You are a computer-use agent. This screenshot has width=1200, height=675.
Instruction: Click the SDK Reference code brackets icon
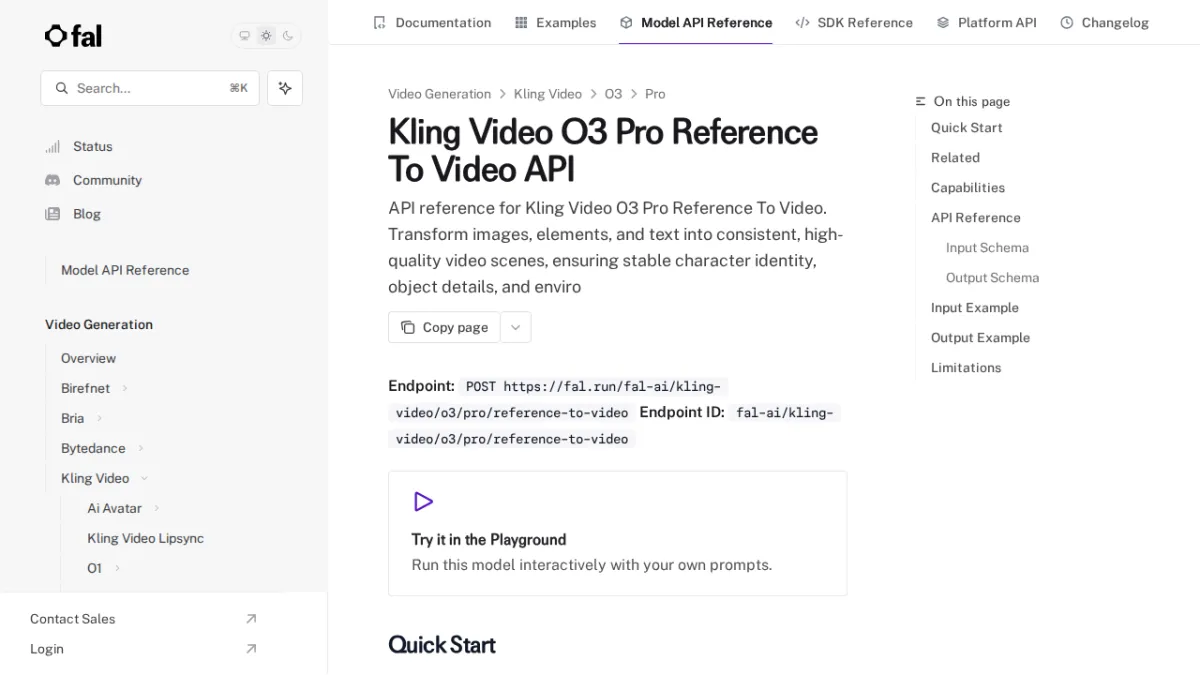(802, 22)
